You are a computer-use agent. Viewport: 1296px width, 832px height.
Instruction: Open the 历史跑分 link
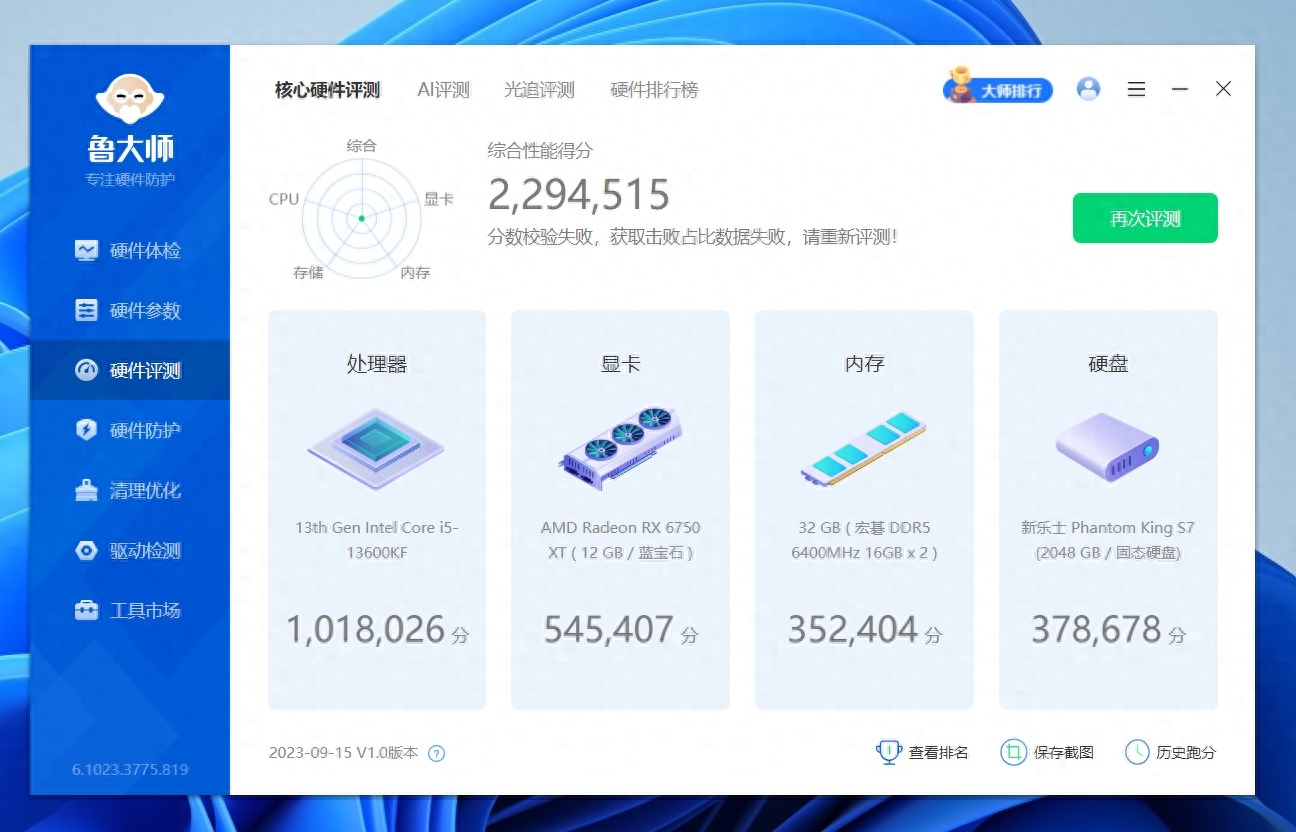(x=1186, y=753)
